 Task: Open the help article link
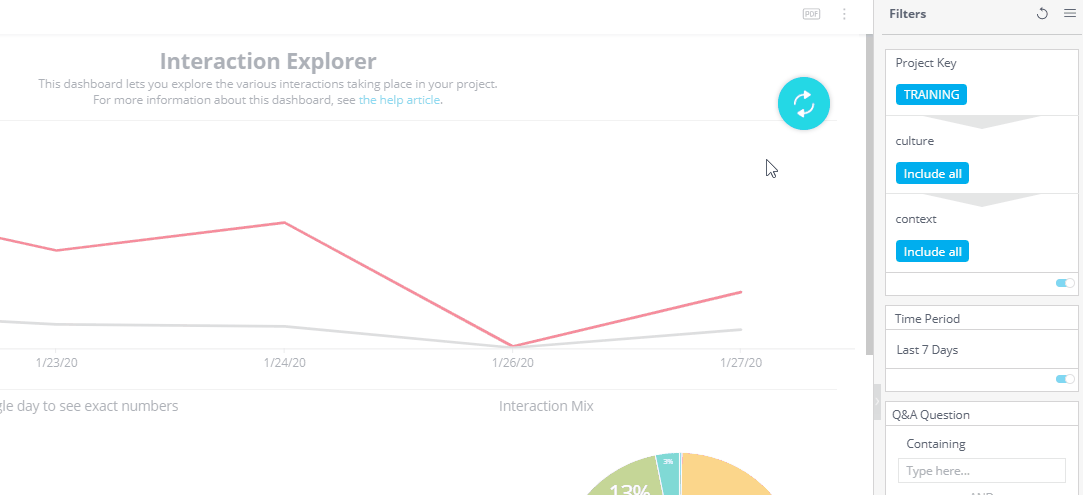pos(400,100)
